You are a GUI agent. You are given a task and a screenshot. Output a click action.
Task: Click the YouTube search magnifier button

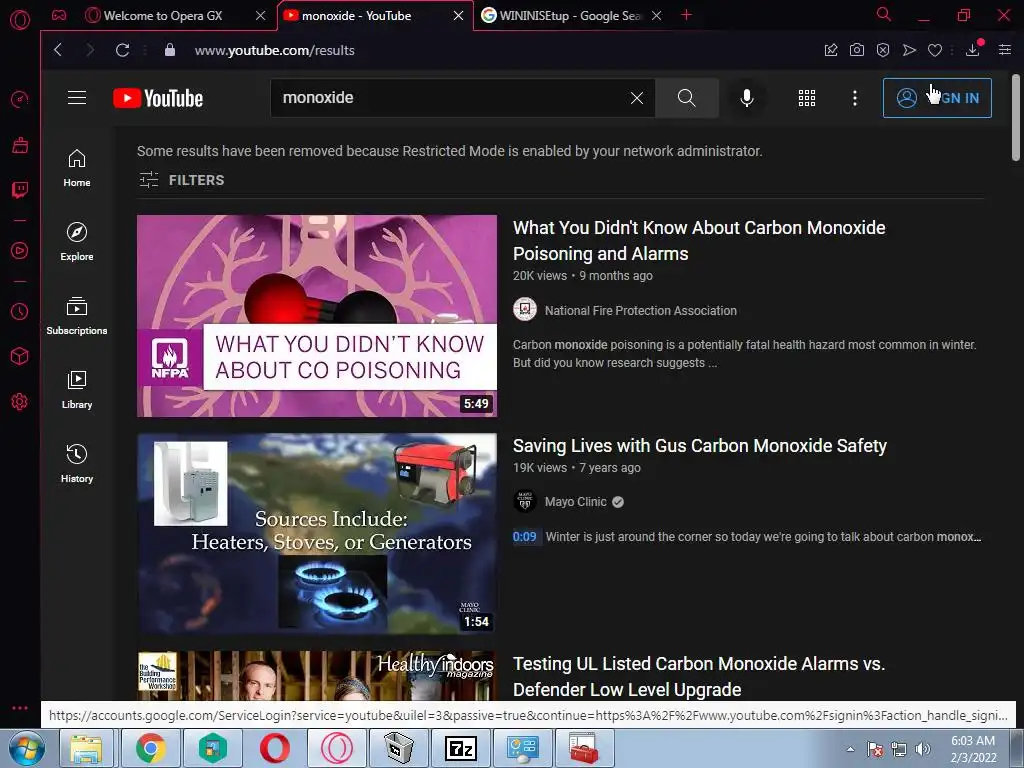click(x=686, y=98)
